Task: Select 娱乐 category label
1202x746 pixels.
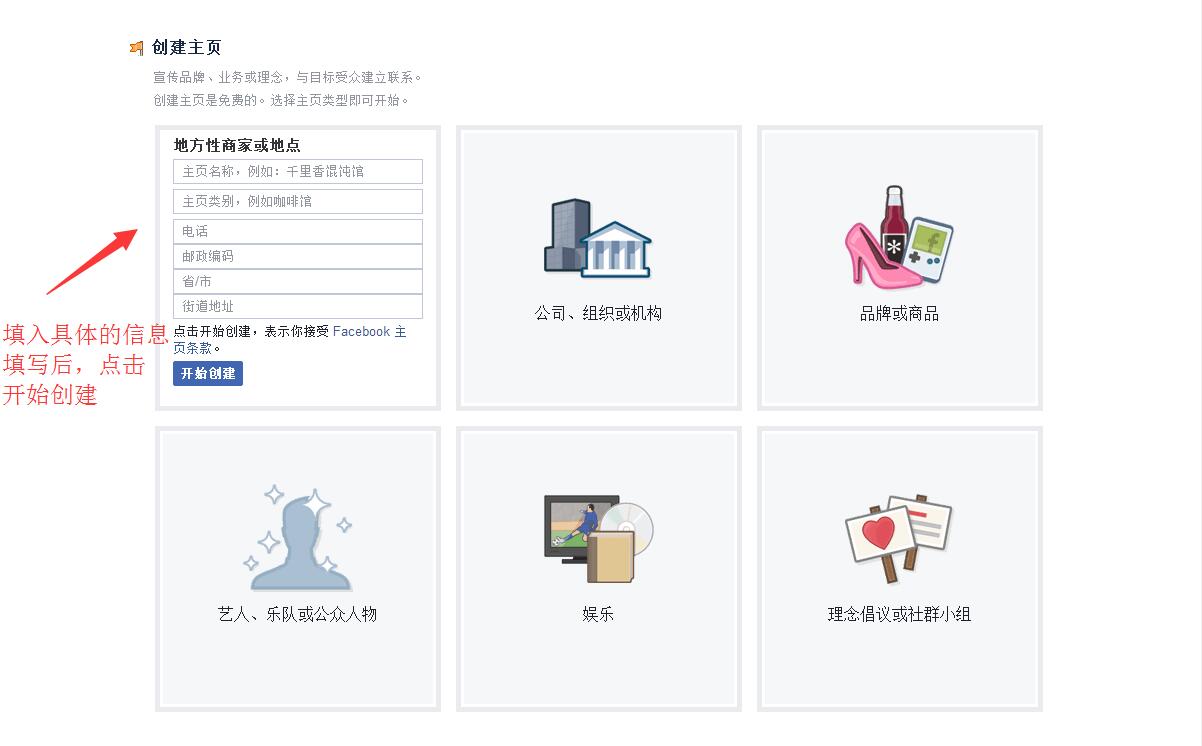Action: [x=598, y=614]
